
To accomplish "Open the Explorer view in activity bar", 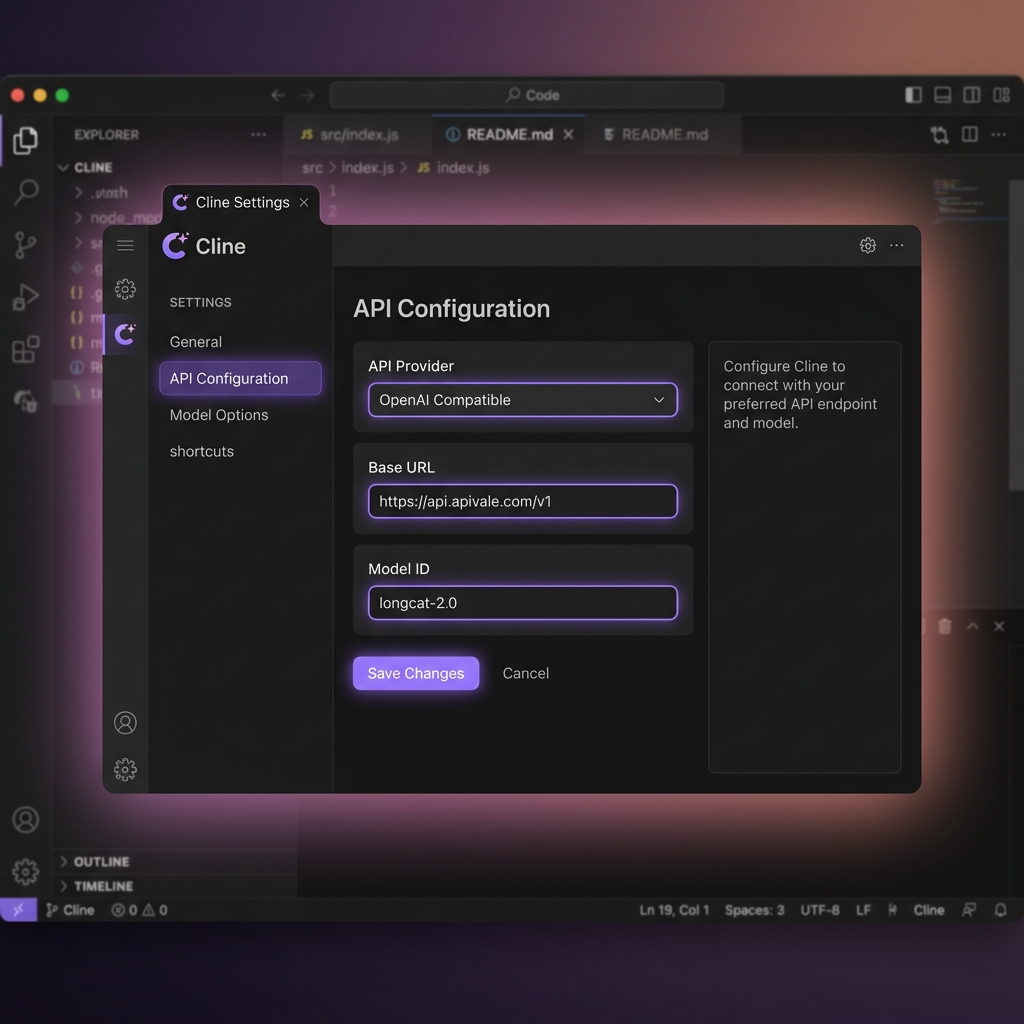I will (25, 140).
